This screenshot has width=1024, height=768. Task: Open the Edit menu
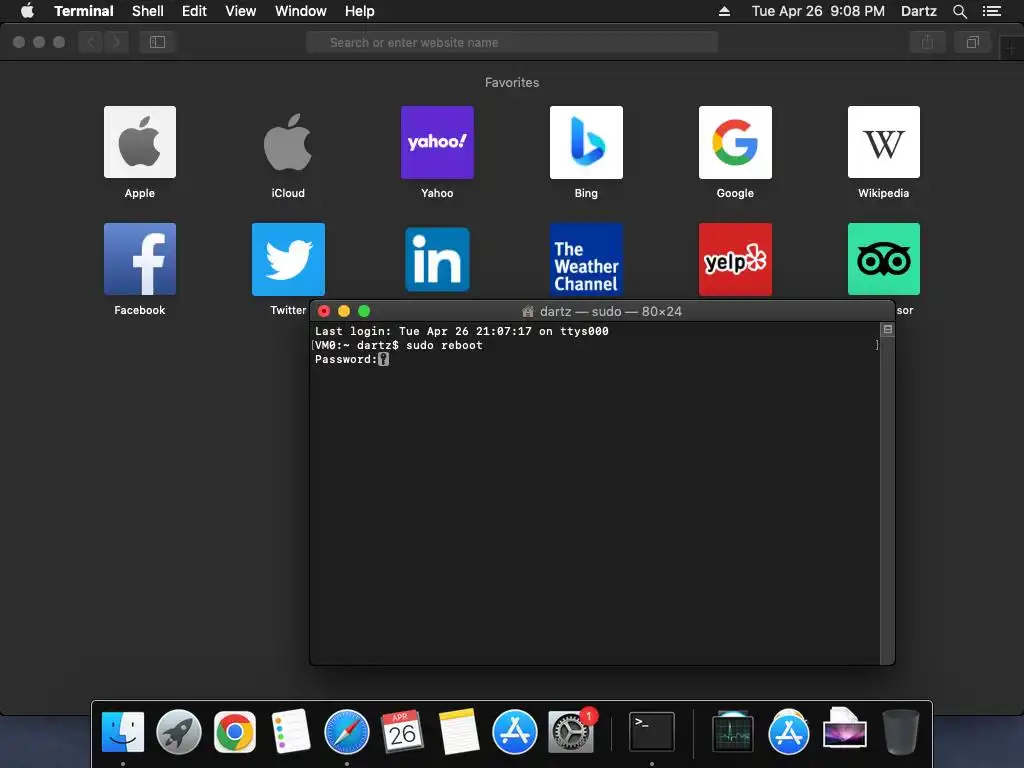click(194, 11)
